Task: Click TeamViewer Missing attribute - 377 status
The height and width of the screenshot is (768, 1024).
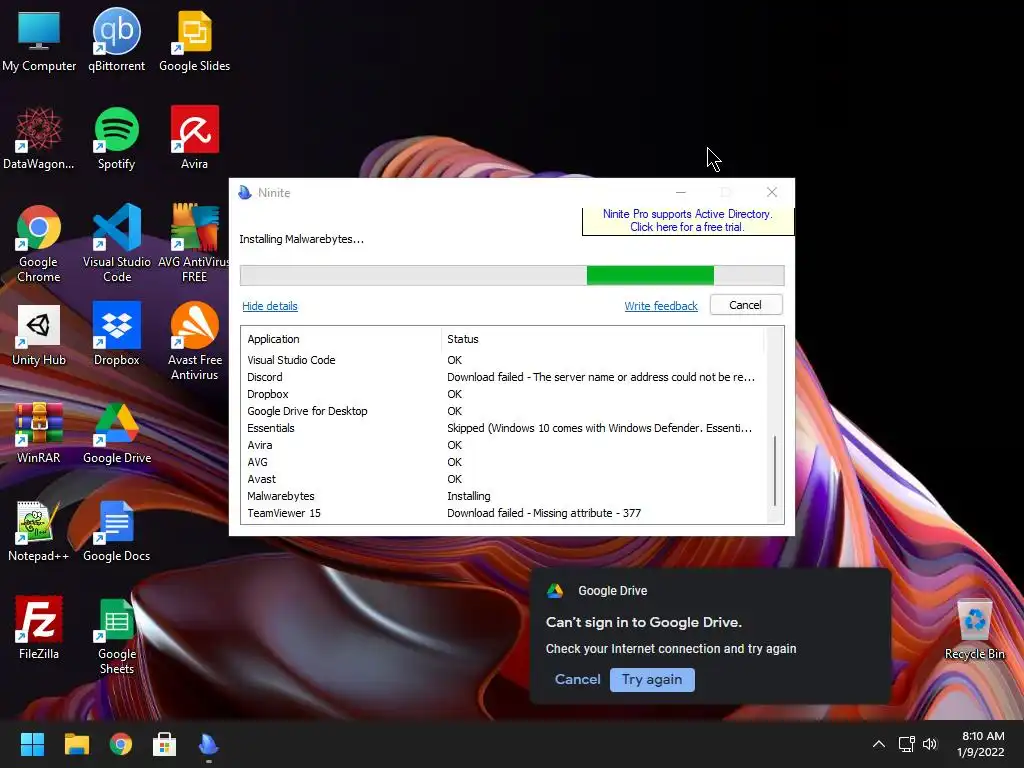Action: point(544,513)
